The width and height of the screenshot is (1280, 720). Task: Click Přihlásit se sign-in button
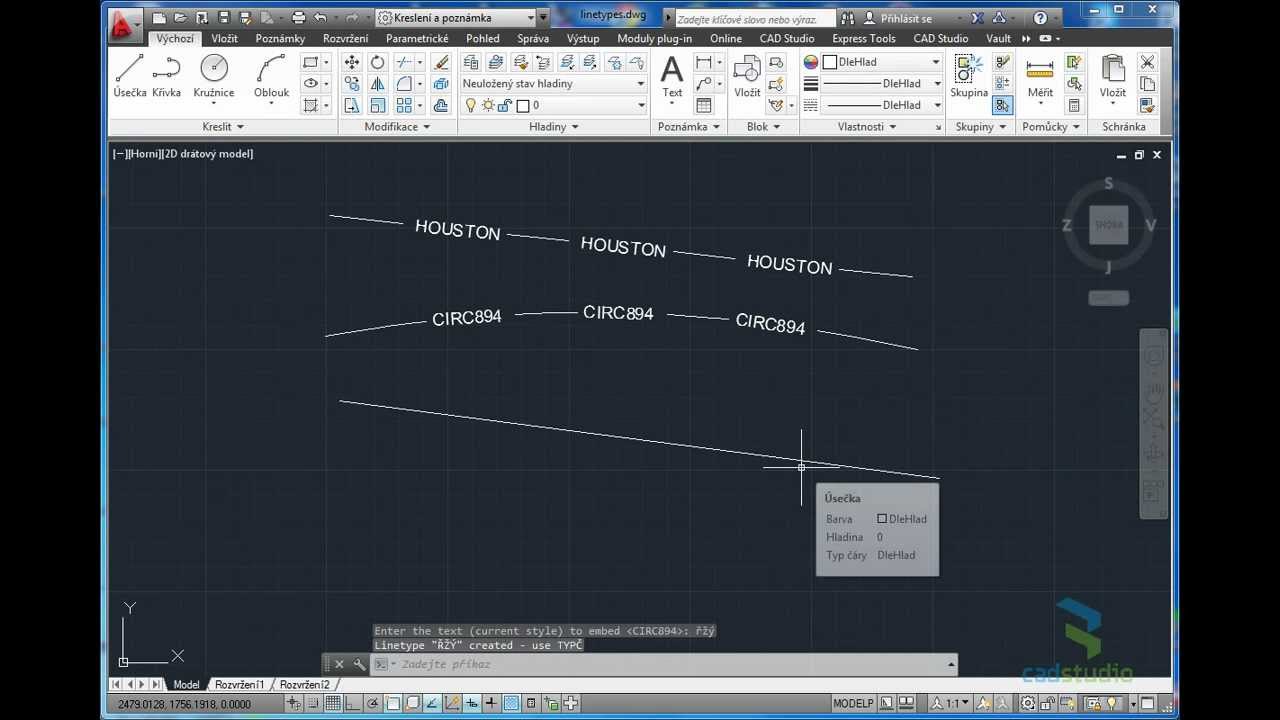point(898,18)
